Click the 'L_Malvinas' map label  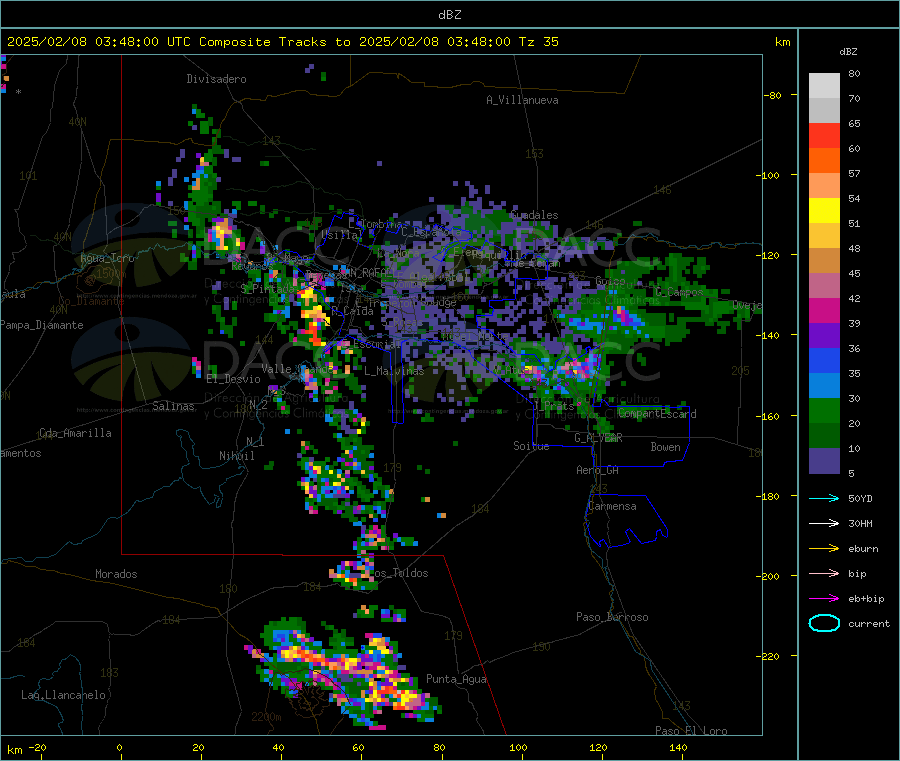tap(394, 371)
